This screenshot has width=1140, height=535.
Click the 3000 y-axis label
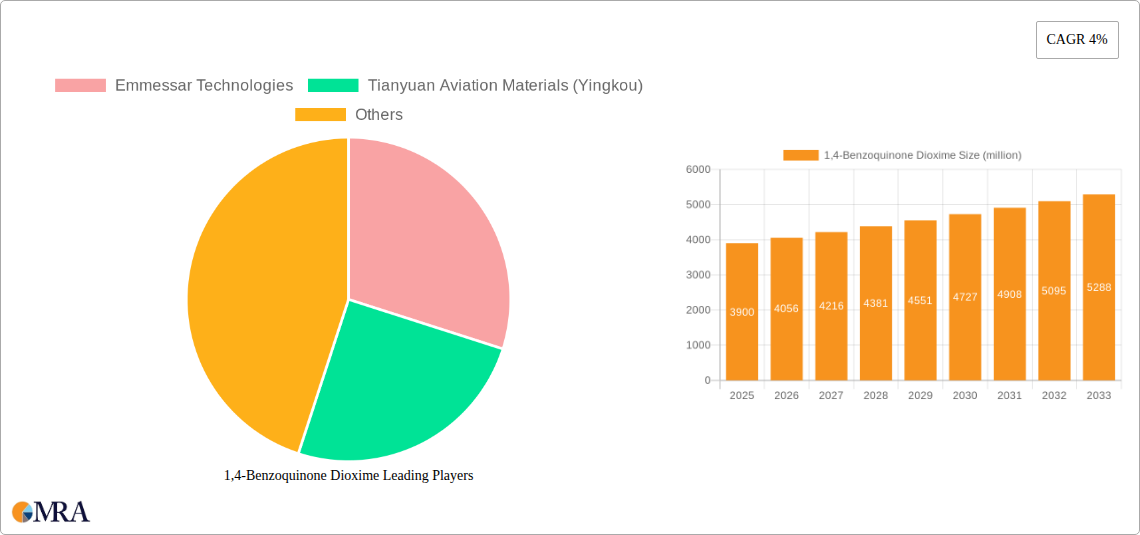pyautogui.click(x=698, y=275)
